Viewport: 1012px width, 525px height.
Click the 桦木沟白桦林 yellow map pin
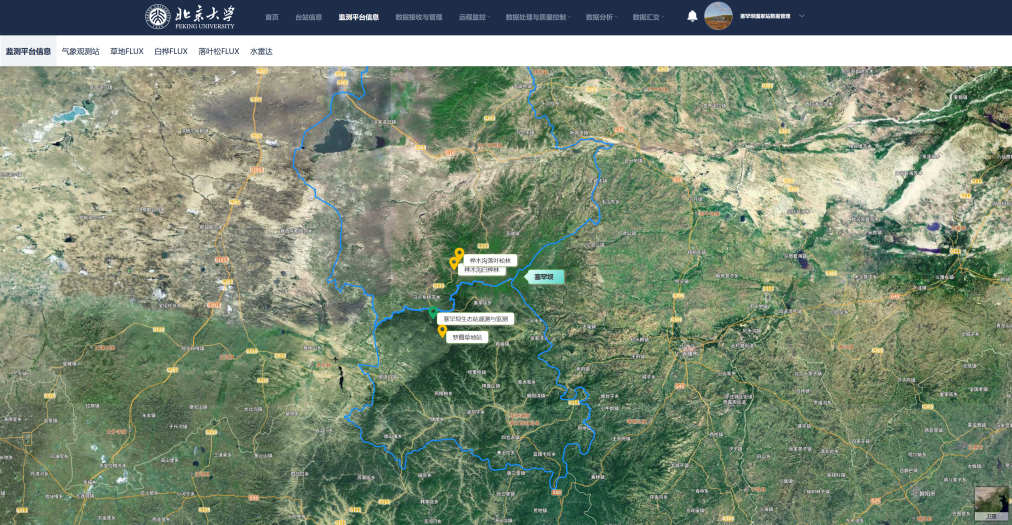(454, 263)
